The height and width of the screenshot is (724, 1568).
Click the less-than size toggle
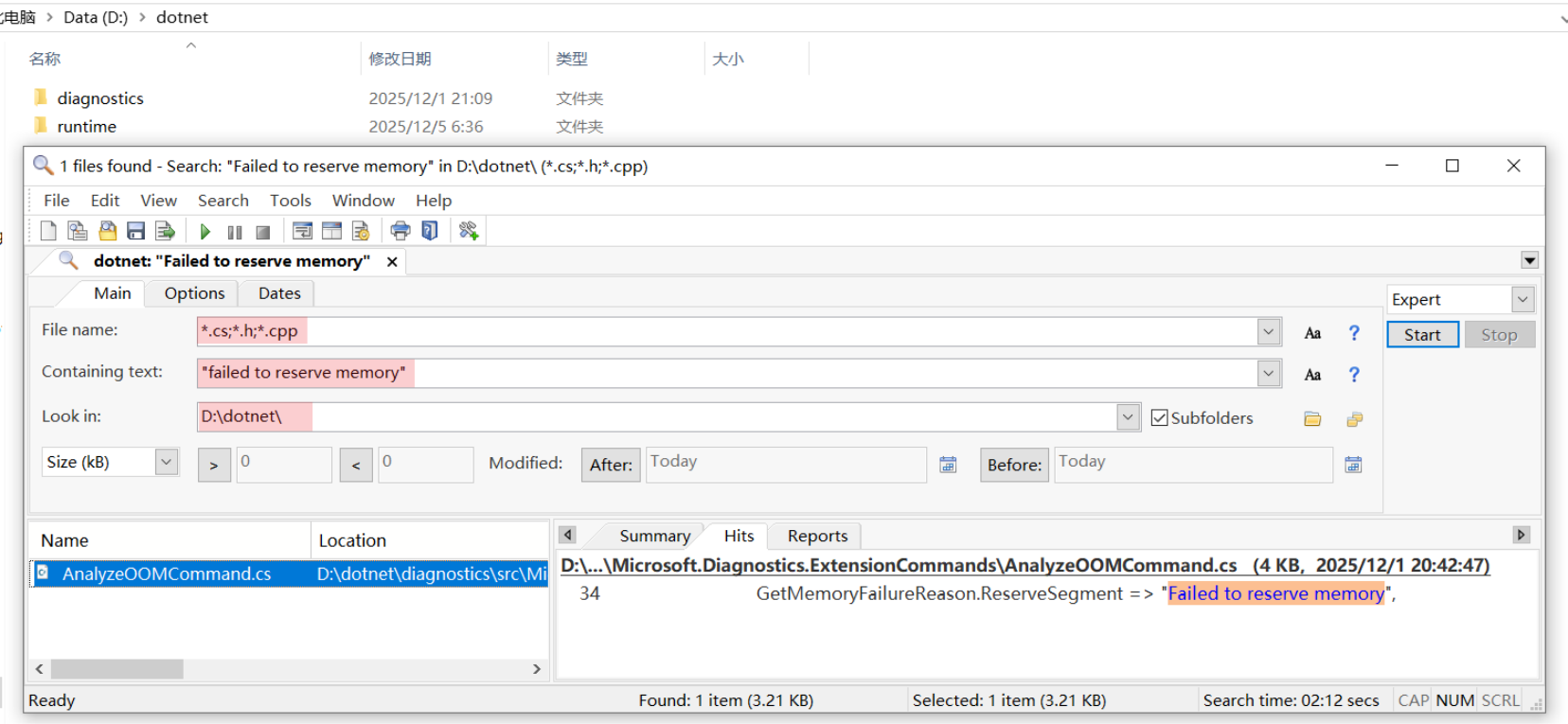point(356,465)
